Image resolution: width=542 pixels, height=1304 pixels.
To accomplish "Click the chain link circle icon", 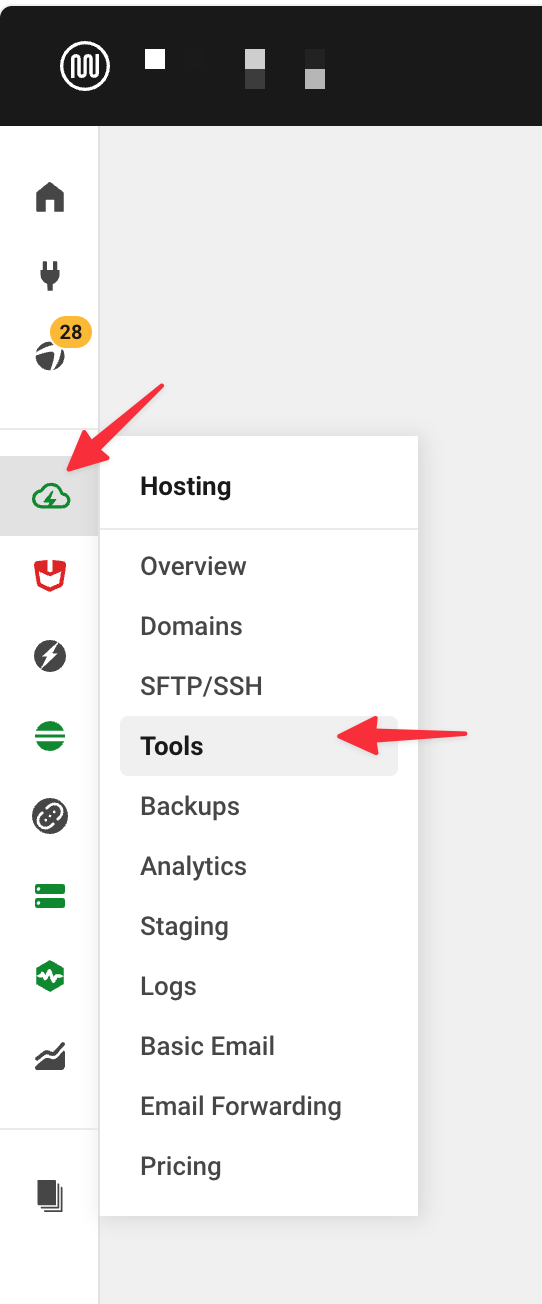I will (50, 816).
